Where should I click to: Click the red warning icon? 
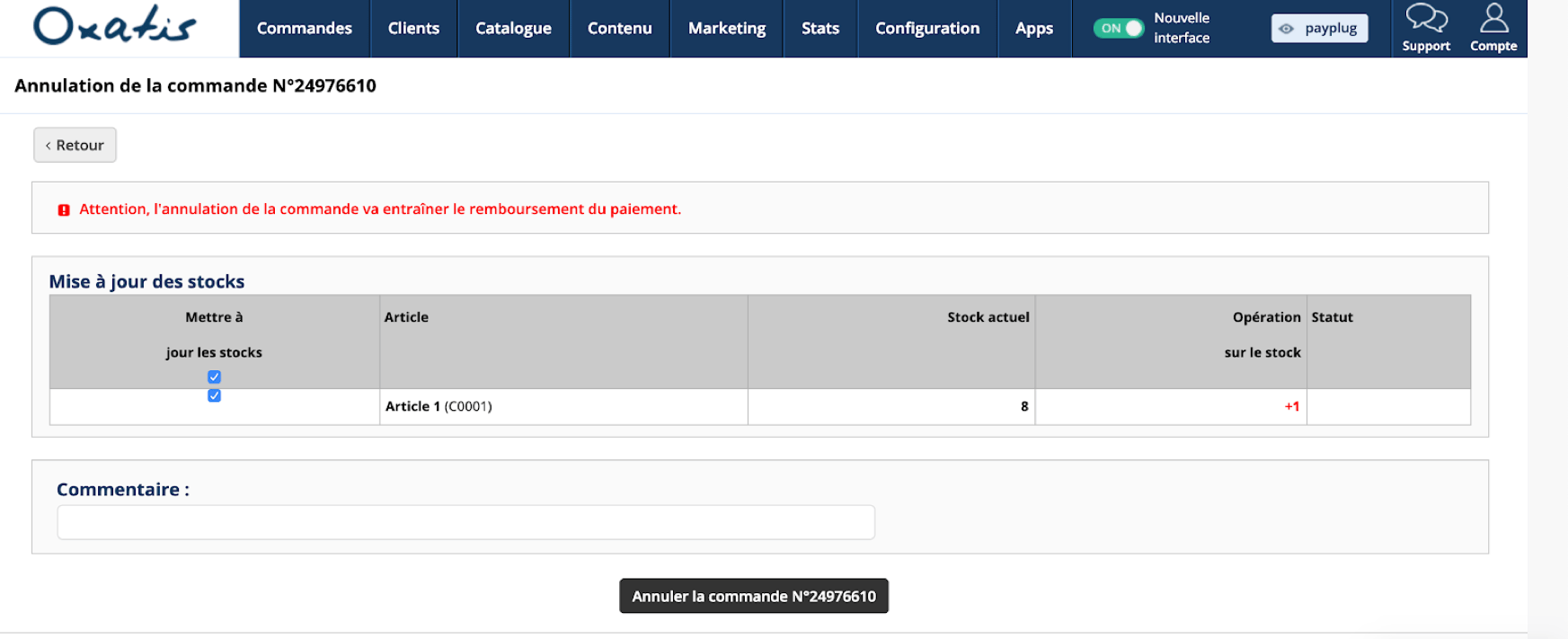[x=64, y=209]
